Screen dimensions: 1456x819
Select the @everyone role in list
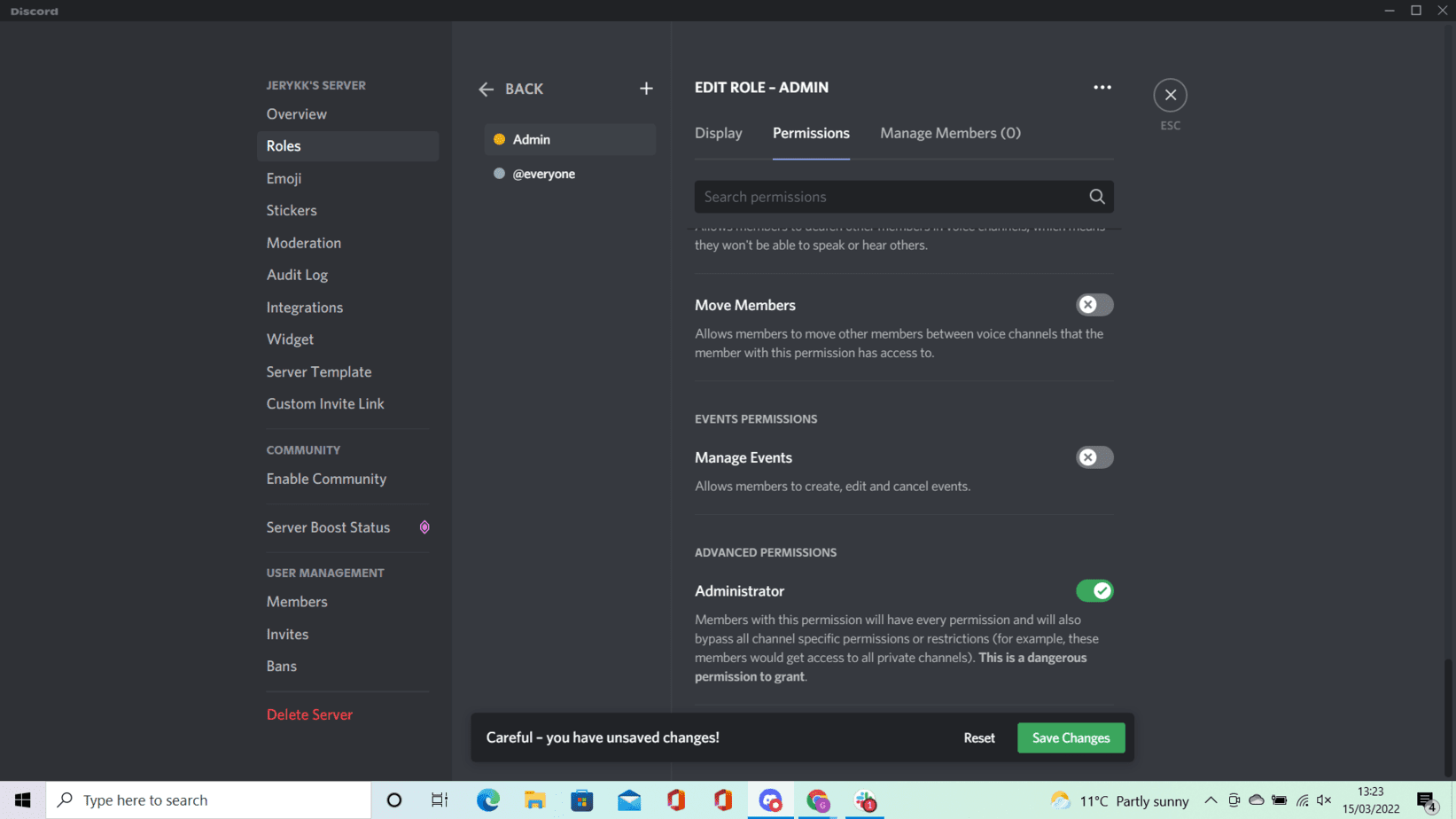point(570,174)
